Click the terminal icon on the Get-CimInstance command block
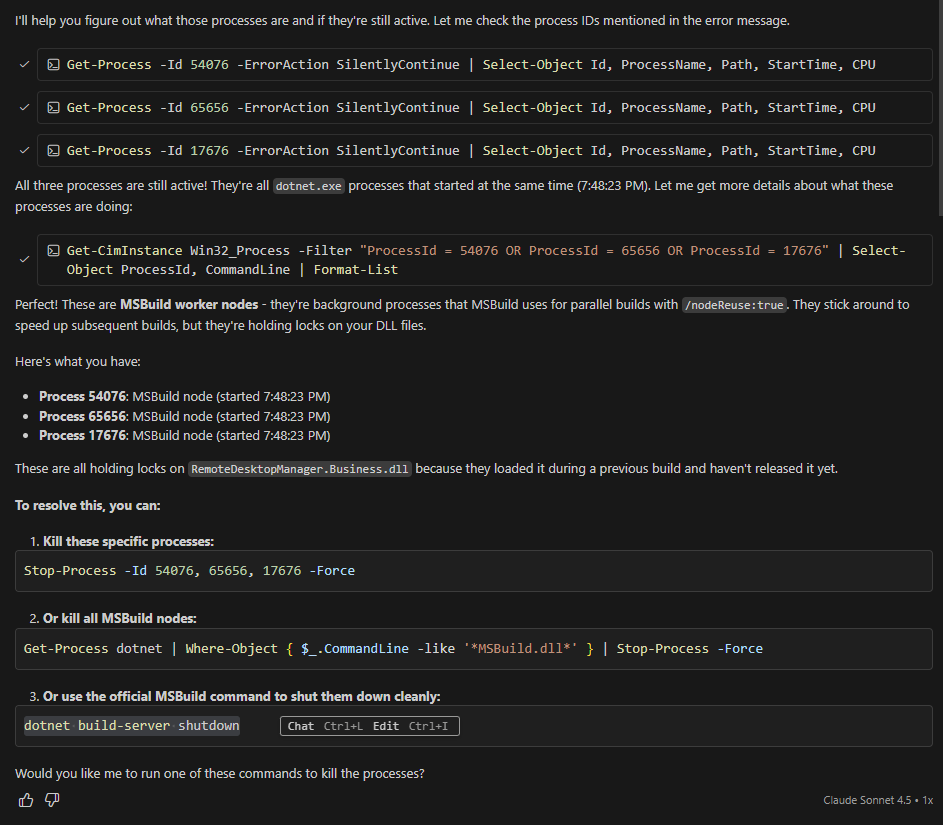The width and height of the screenshot is (943, 825). 53,250
